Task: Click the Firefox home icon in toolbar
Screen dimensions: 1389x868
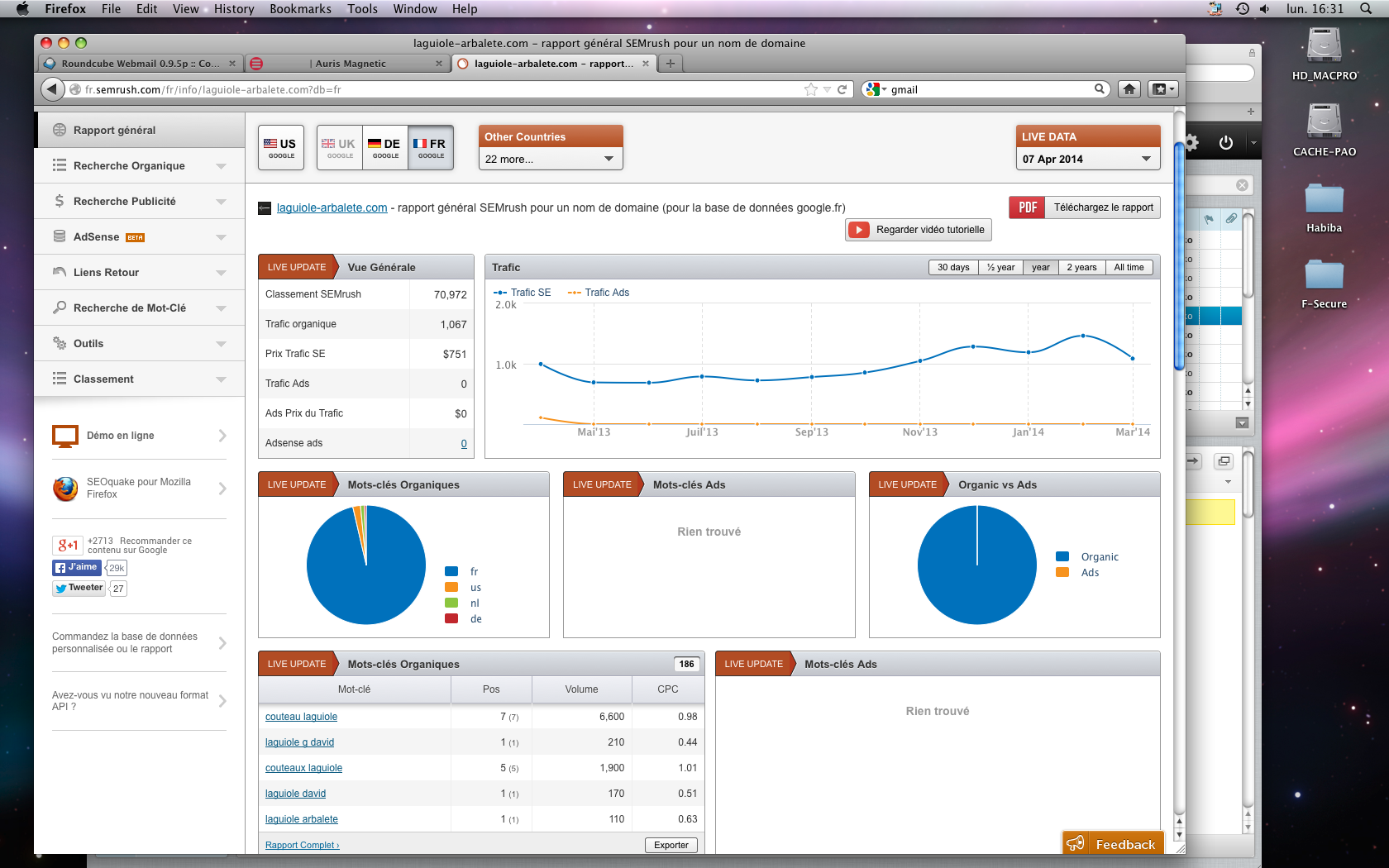Action: point(1129,89)
